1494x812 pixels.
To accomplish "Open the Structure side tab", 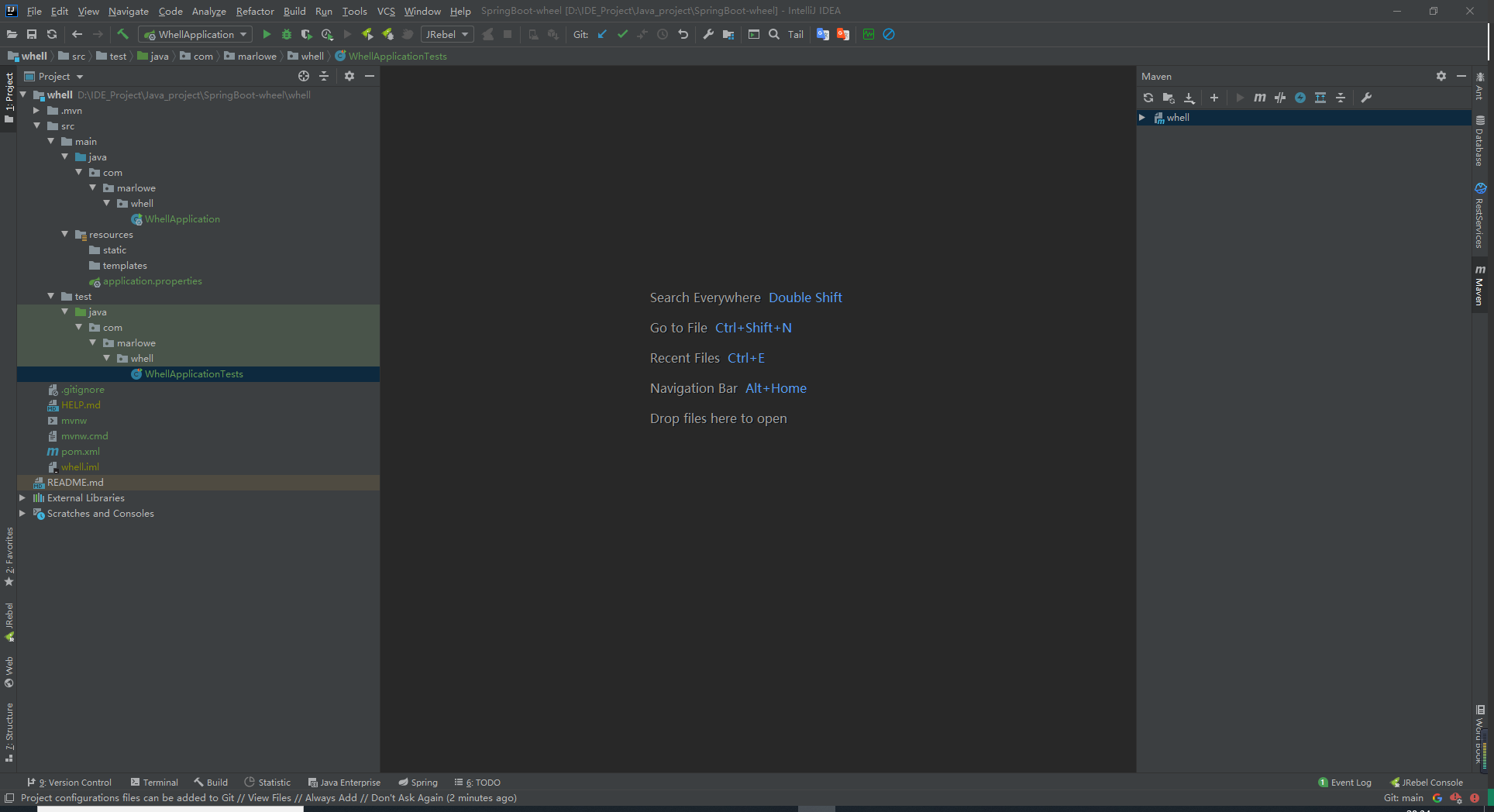I will 9,732.
